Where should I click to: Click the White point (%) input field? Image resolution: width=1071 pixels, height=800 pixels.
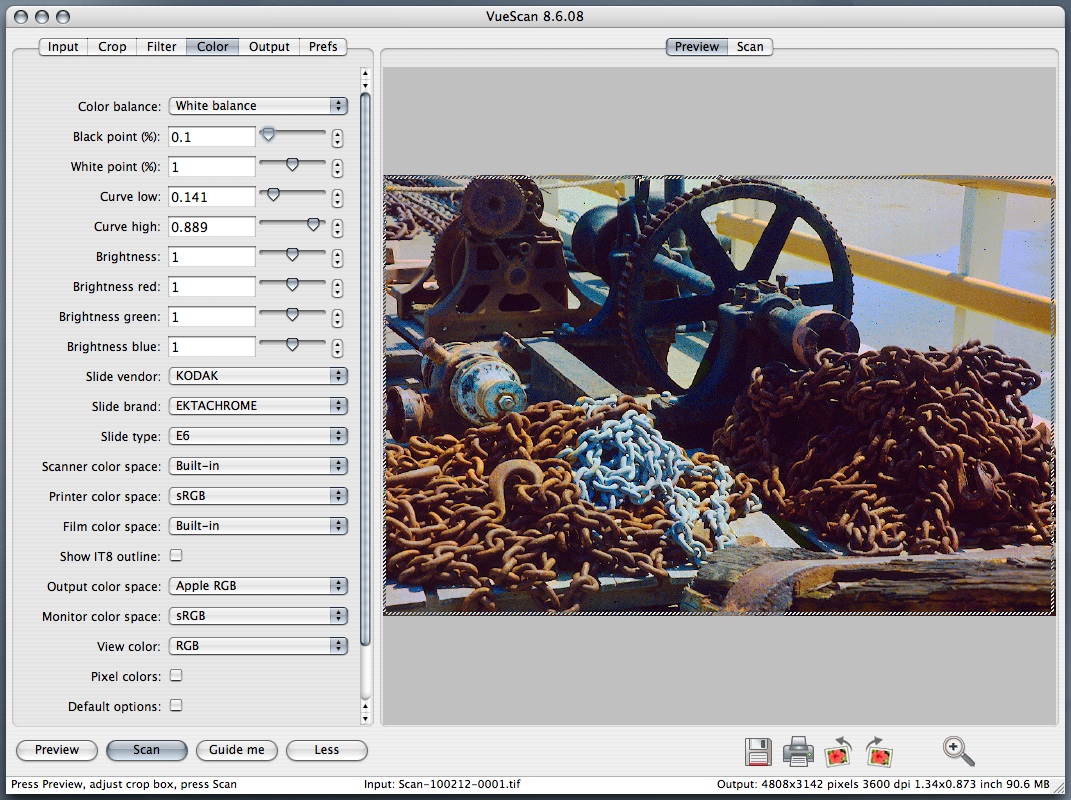211,167
